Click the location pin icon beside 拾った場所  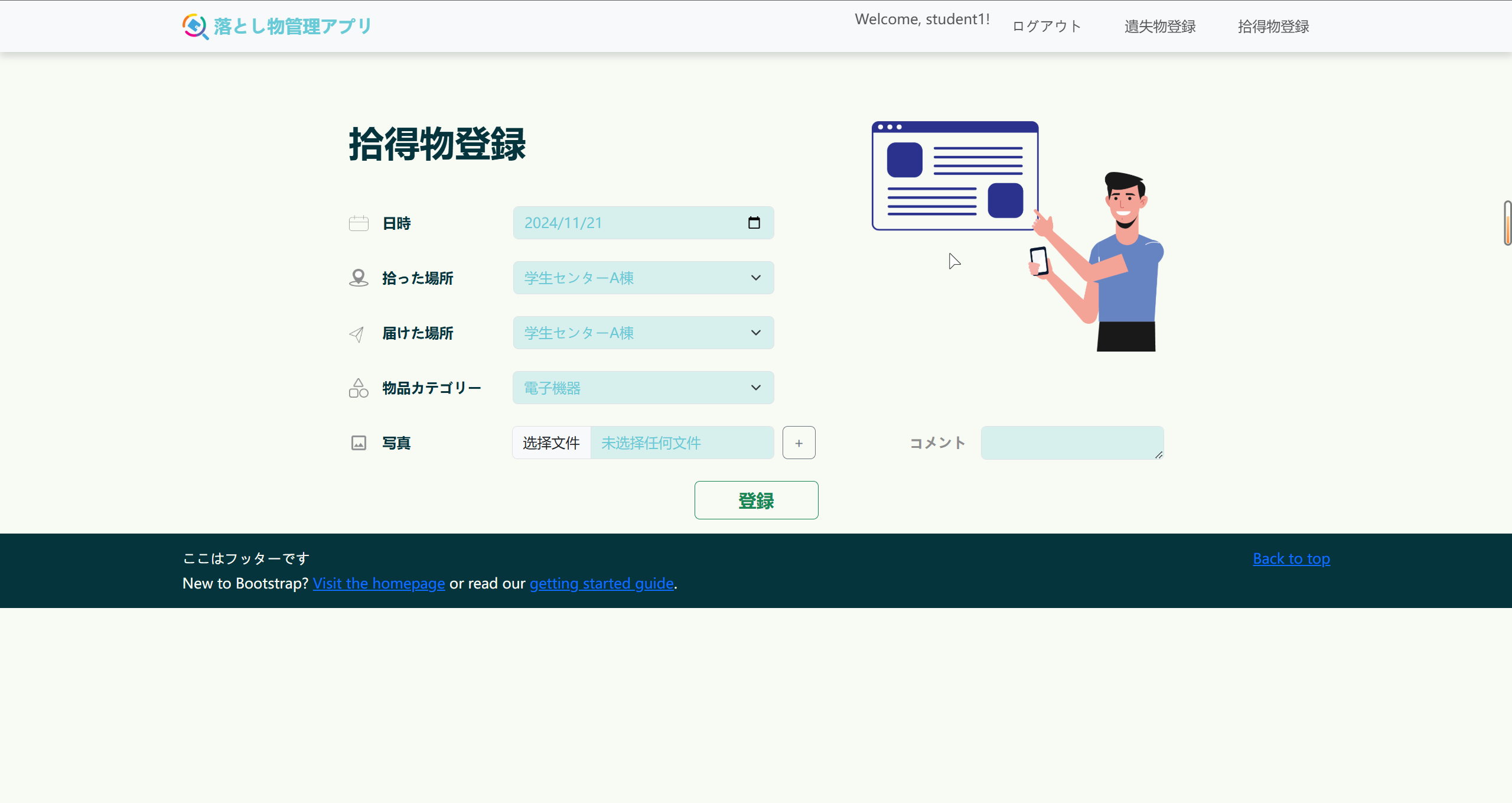(359, 278)
